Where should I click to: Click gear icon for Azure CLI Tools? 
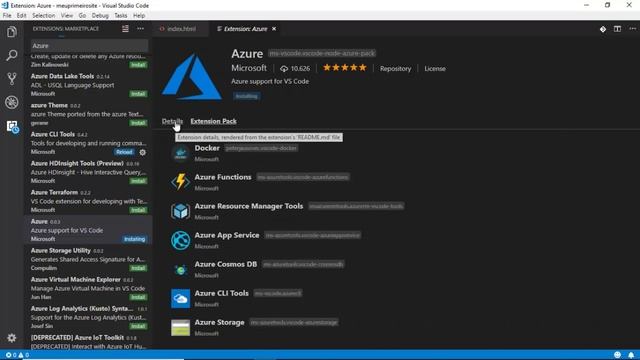click(x=142, y=152)
